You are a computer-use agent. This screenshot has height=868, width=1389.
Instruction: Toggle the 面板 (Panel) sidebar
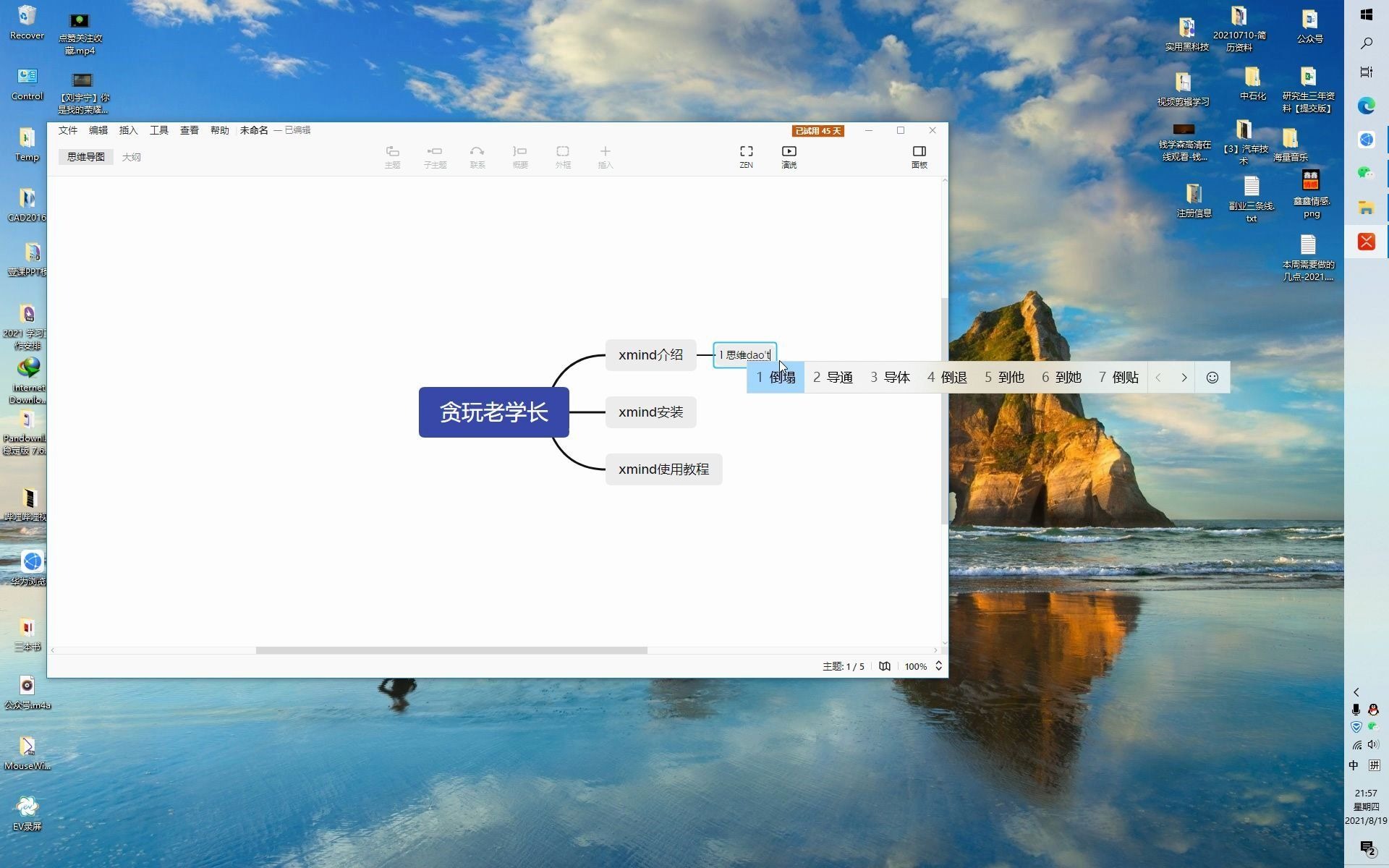pos(919,156)
